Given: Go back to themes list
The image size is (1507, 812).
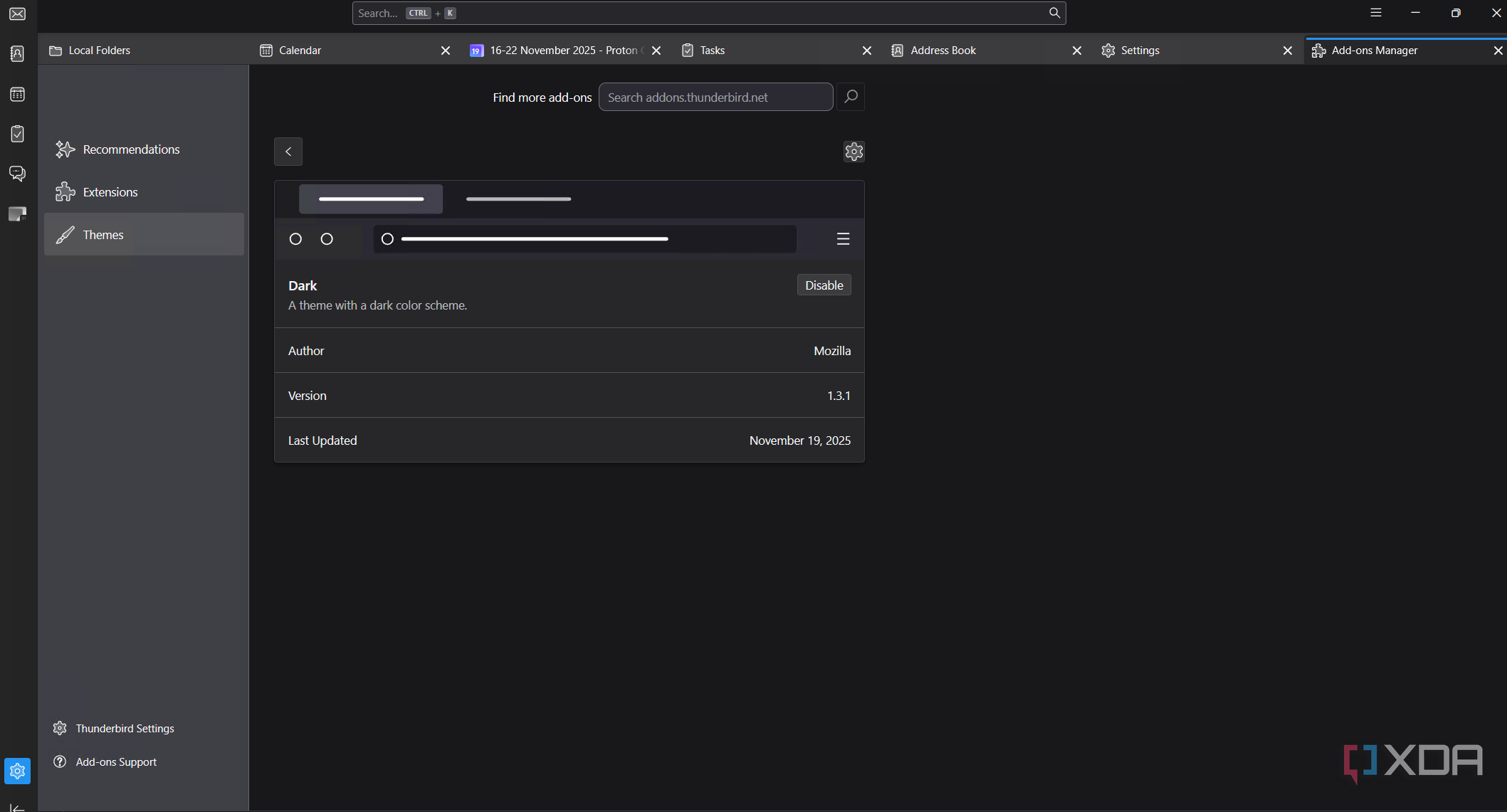Looking at the screenshot, I should pyautogui.click(x=288, y=152).
